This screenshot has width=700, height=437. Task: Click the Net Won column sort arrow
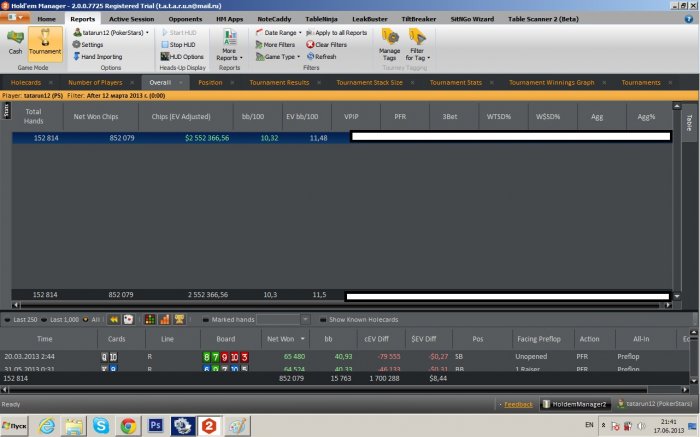303,339
